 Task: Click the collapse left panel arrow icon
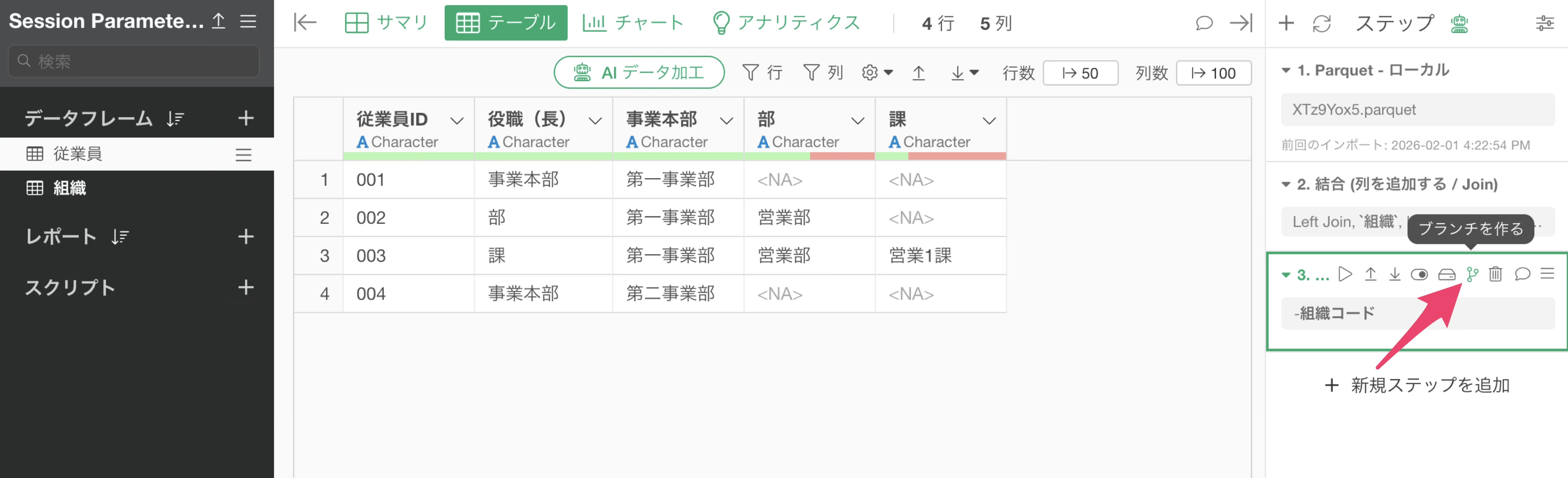[x=305, y=23]
